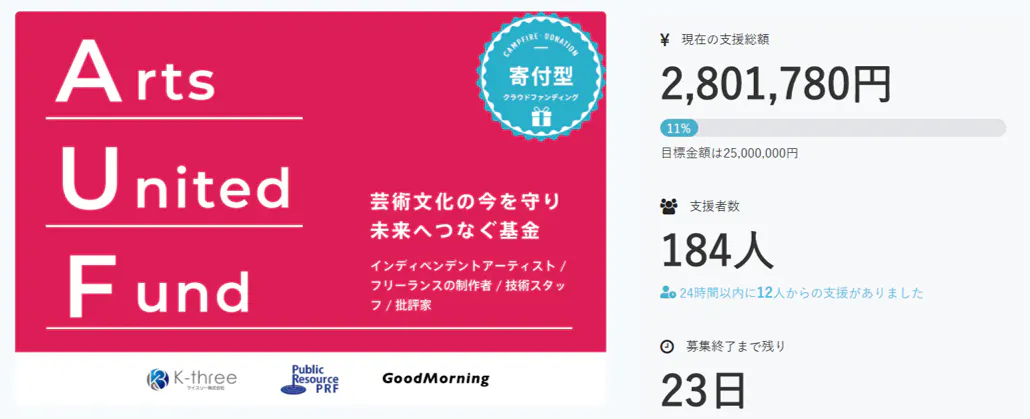
Task: Click the 支援者数 label
Action: click(714, 207)
